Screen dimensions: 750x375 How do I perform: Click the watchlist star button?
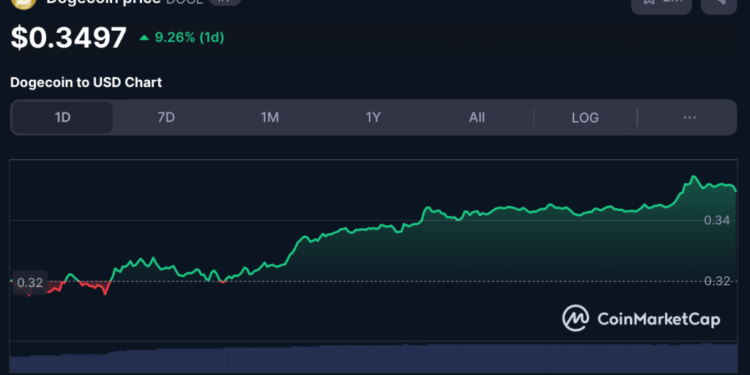click(x=662, y=6)
